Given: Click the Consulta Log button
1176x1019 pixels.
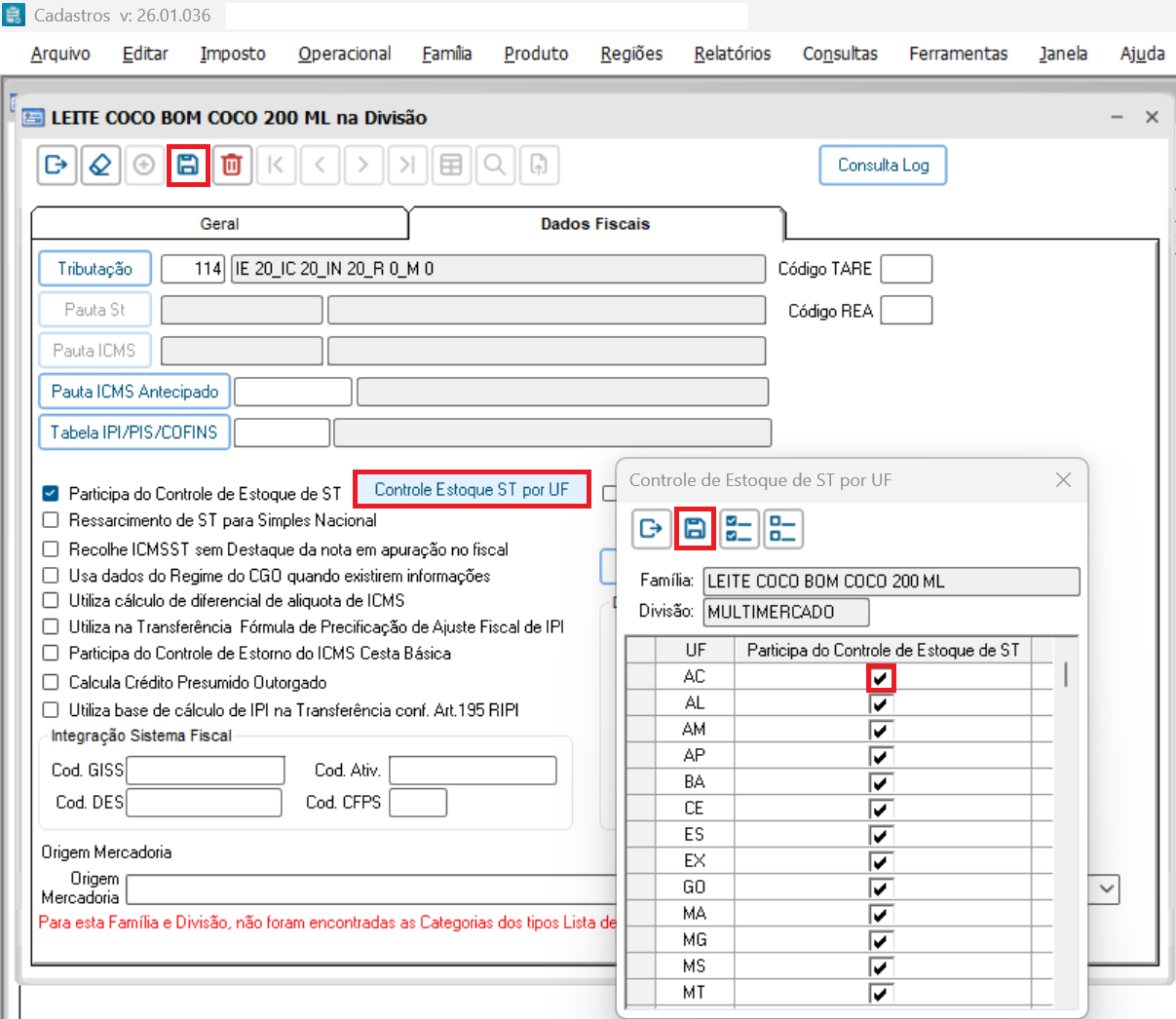Looking at the screenshot, I should tap(883, 165).
